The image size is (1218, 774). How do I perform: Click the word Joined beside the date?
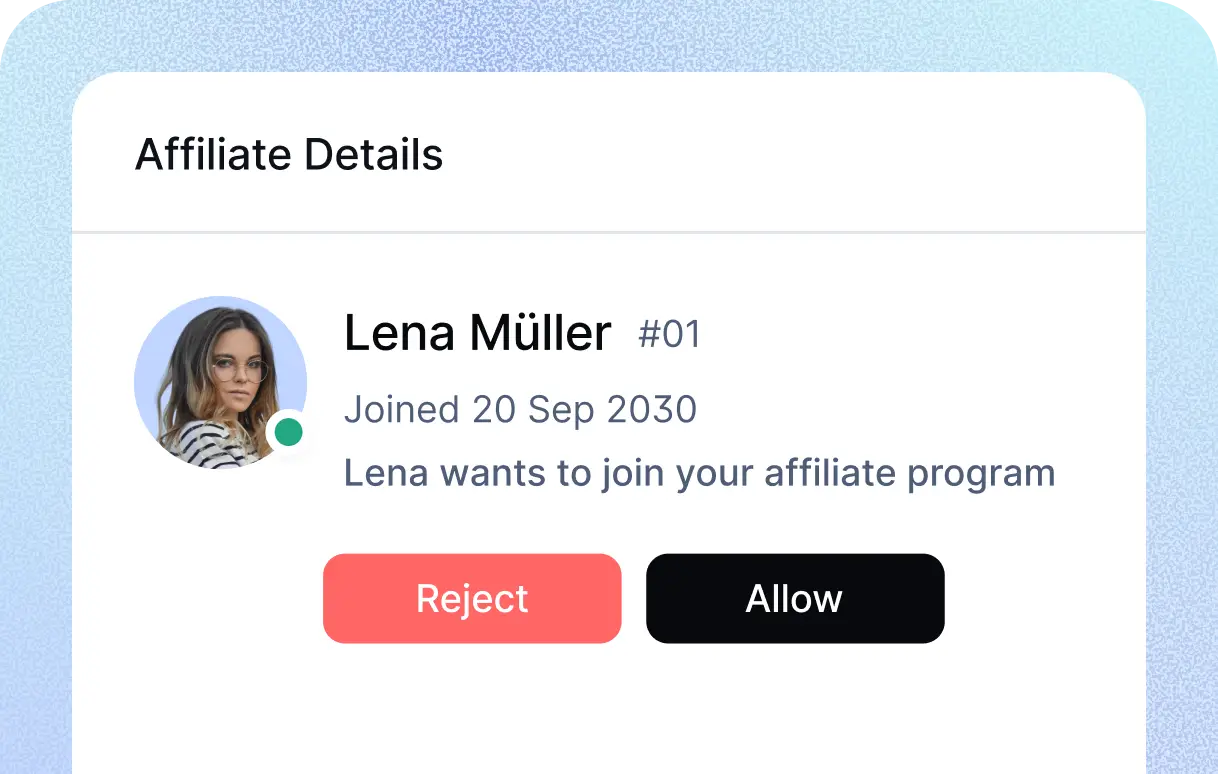(x=401, y=410)
